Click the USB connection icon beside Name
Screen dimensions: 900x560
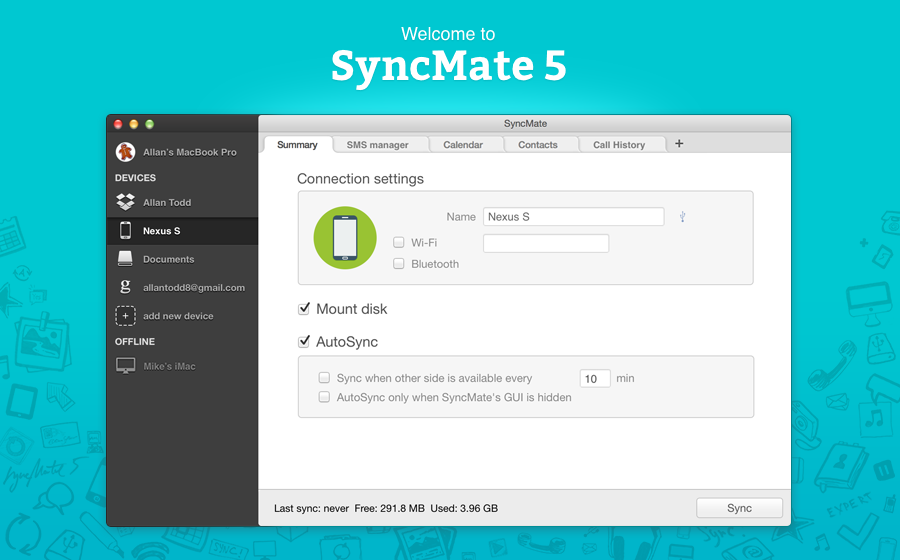pos(682,217)
